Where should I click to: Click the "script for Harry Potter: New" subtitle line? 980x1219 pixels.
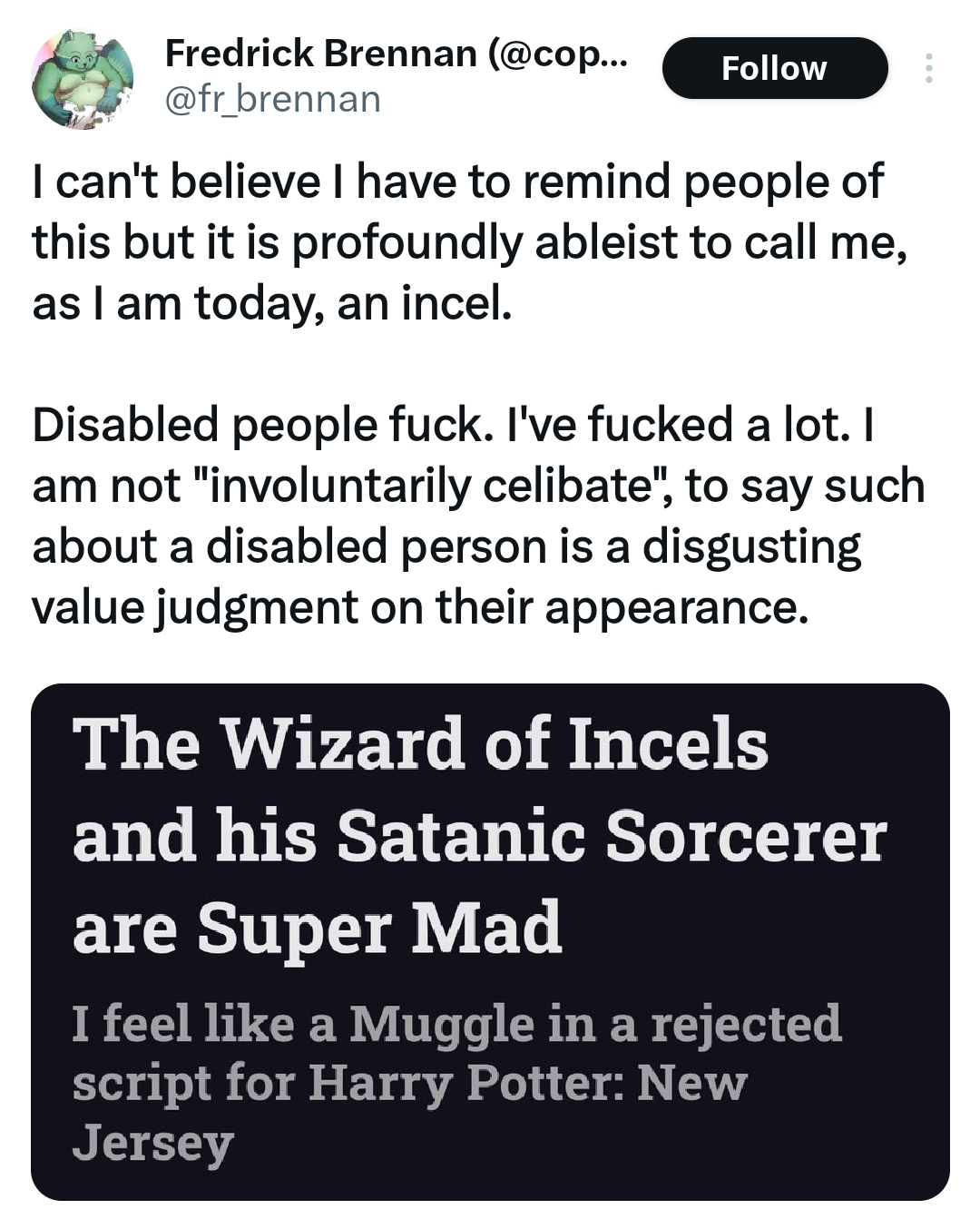(409, 1083)
